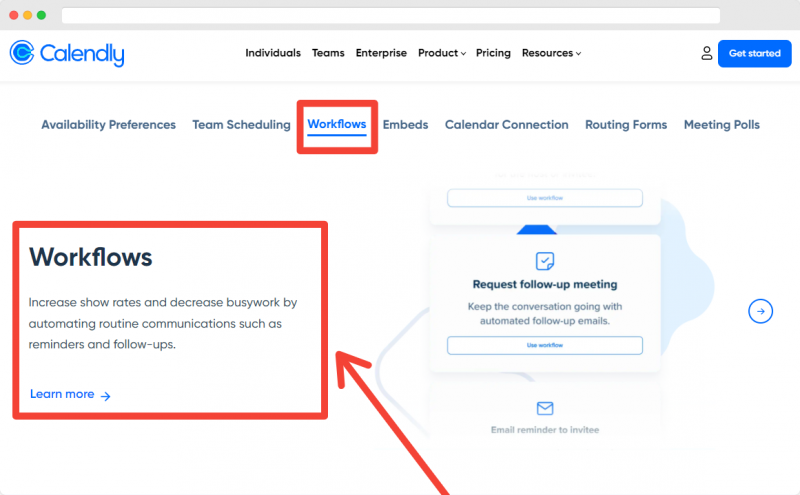Open the Pricing page link
This screenshot has width=800, height=495.
coord(493,53)
